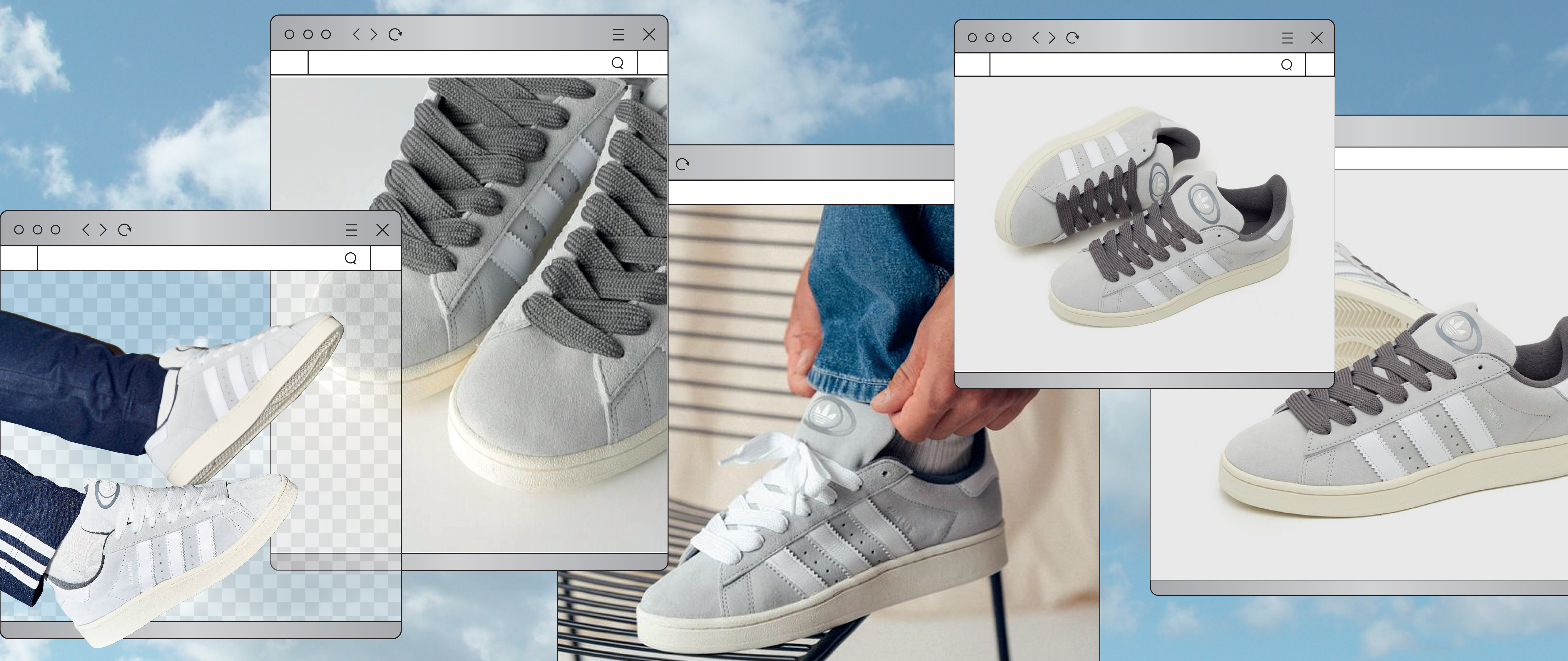Click third circle button in navy trousers window
This screenshot has height=661, width=1568.
56,229
